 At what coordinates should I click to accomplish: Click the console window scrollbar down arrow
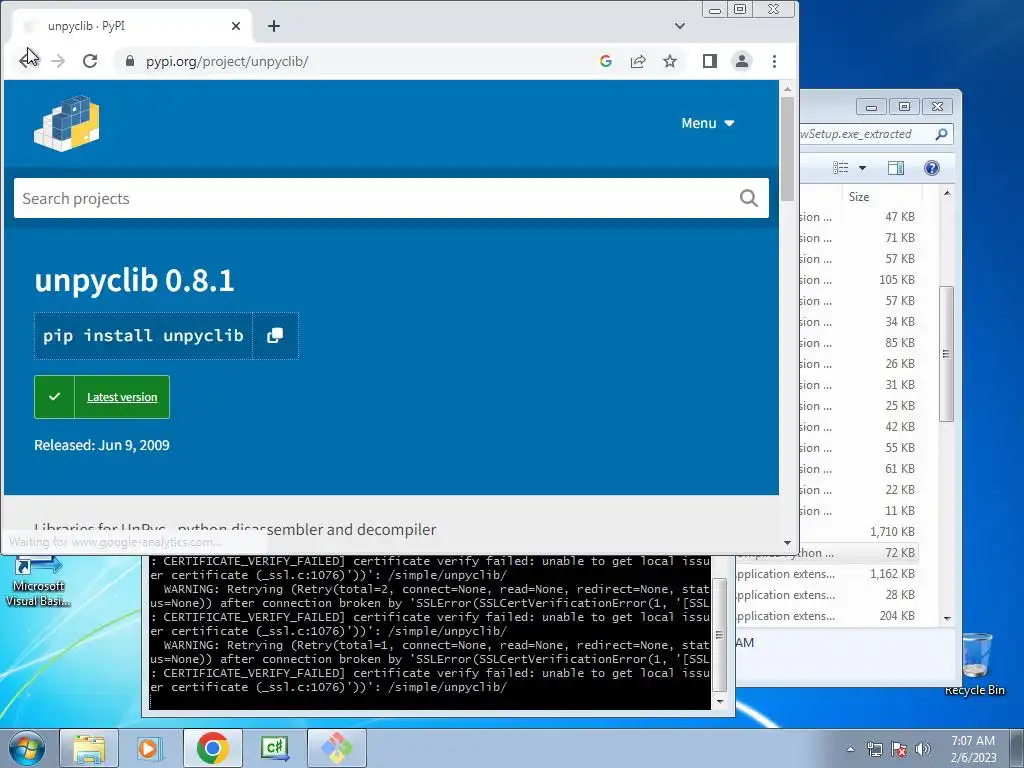click(720, 701)
